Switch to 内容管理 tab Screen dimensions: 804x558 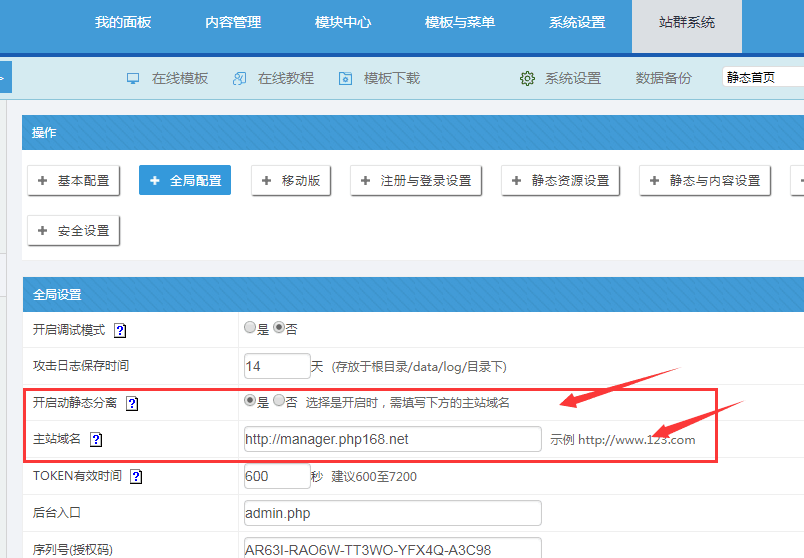tap(233, 22)
